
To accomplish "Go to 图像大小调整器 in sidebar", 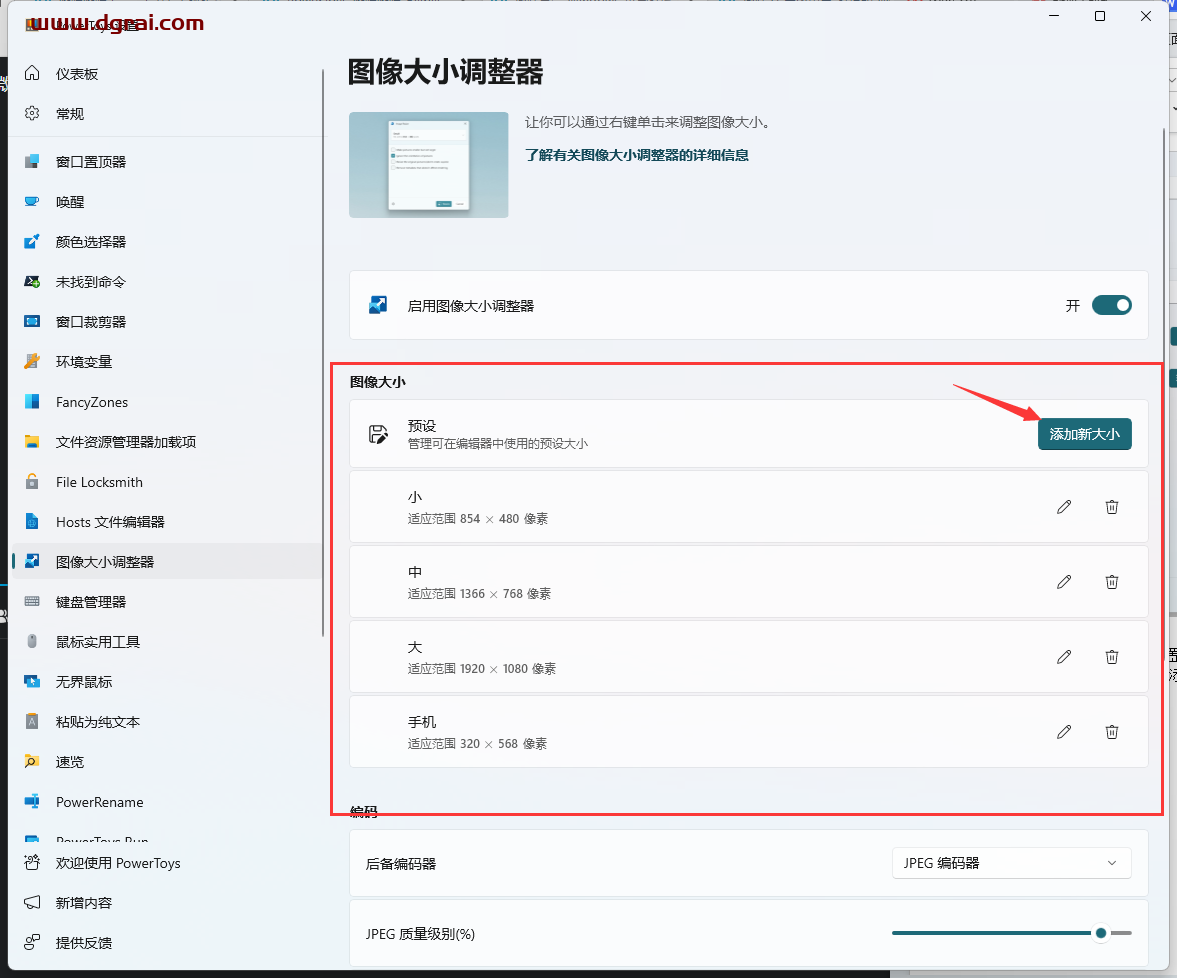I will pyautogui.click(x=167, y=561).
